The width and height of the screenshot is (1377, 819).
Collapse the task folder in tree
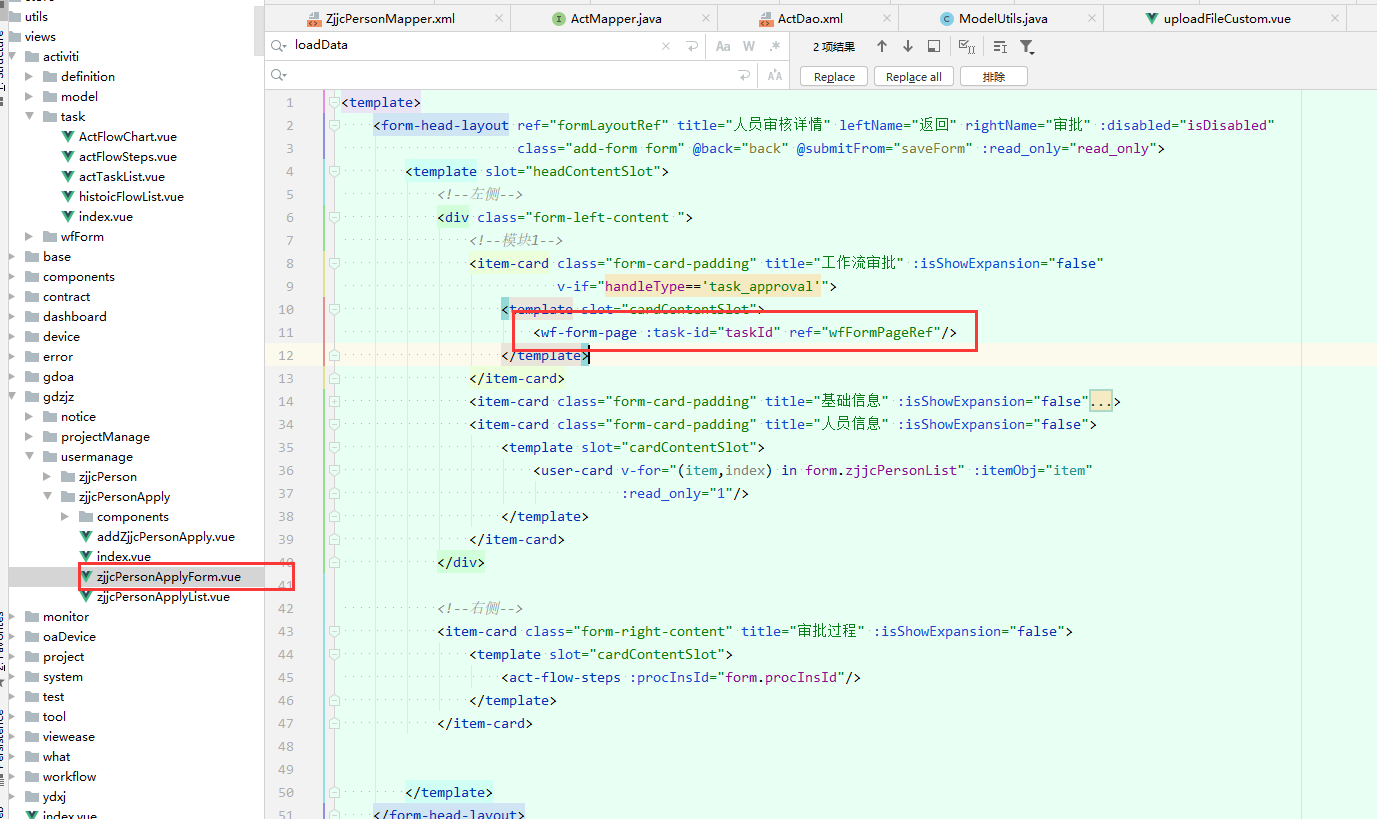coord(30,116)
